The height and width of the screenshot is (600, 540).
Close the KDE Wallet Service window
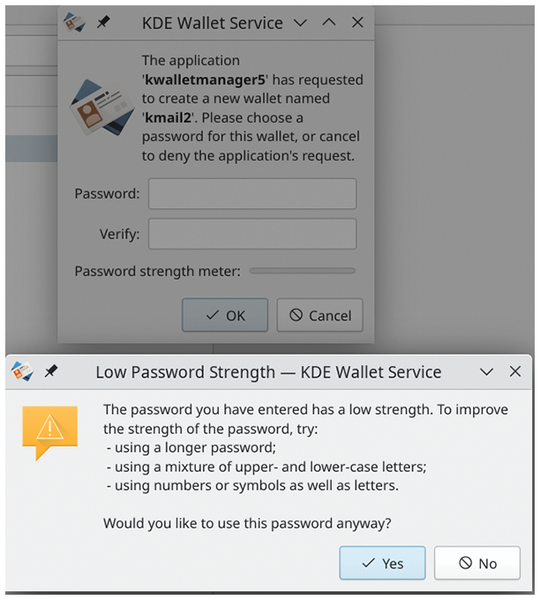pyautogui.click(x=357, y=22)
